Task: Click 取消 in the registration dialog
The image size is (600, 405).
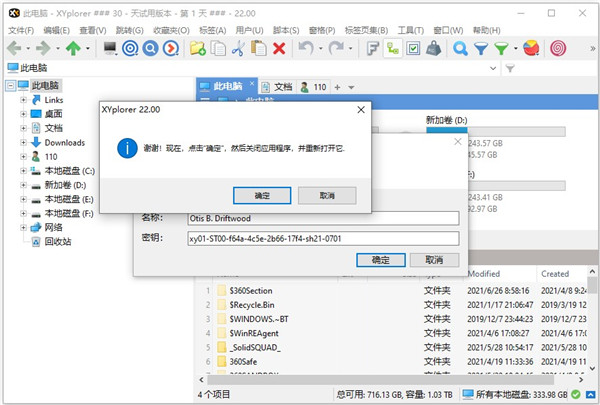Action: click(x=434, y=260)
